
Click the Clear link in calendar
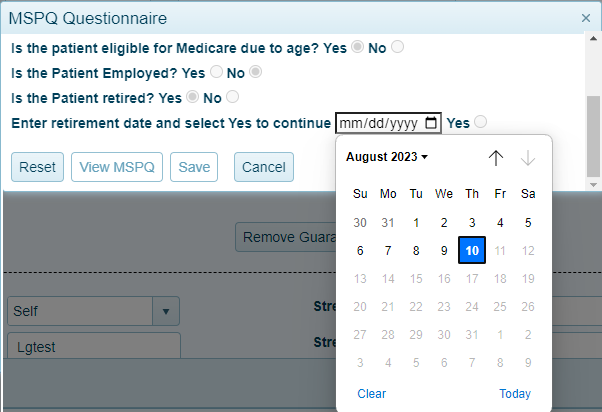coord(371,394)
